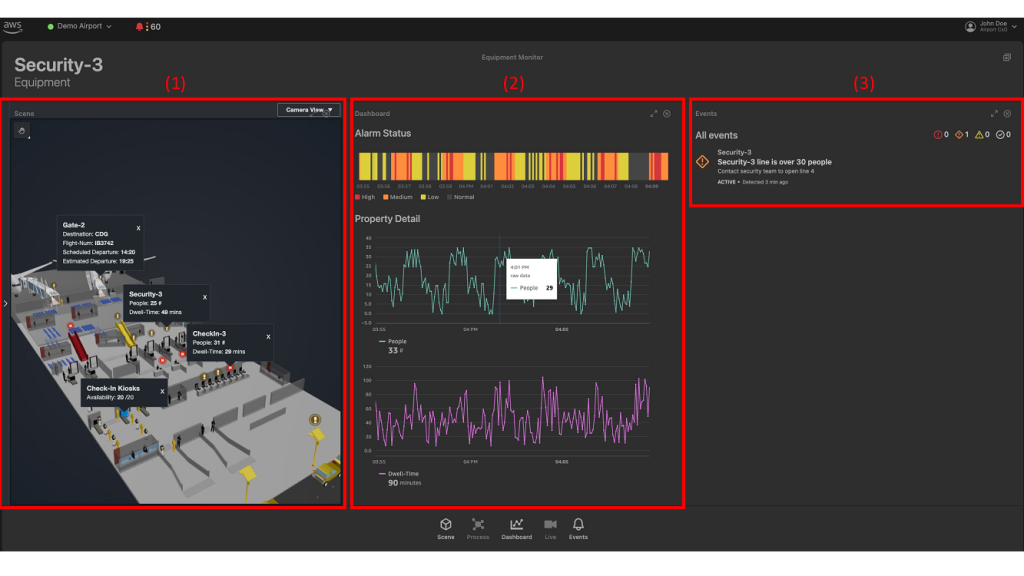Expand the collapsed left side panel chevron
The image size is (1024, 576).
[6, 300]
